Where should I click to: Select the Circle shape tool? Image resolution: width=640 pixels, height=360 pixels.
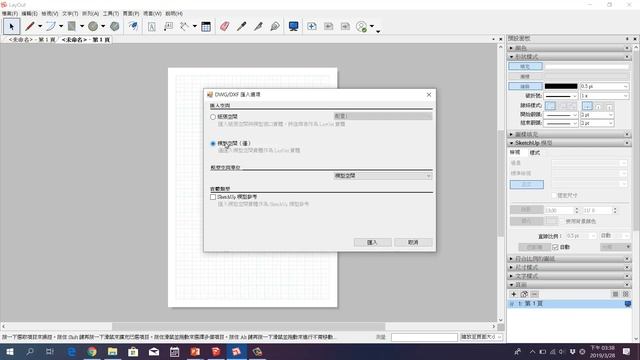[x=93, y=27]
